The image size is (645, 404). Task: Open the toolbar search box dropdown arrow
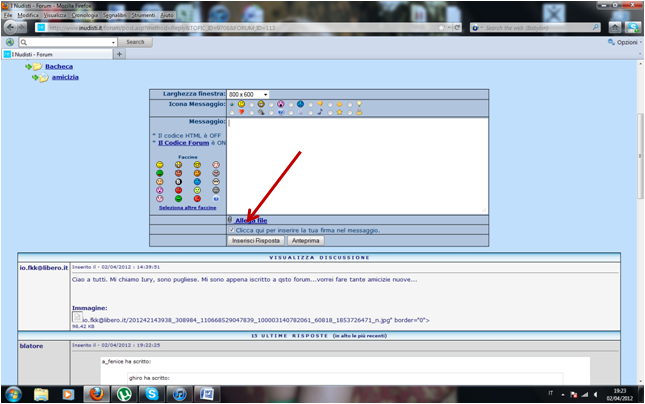click(116, 42)
